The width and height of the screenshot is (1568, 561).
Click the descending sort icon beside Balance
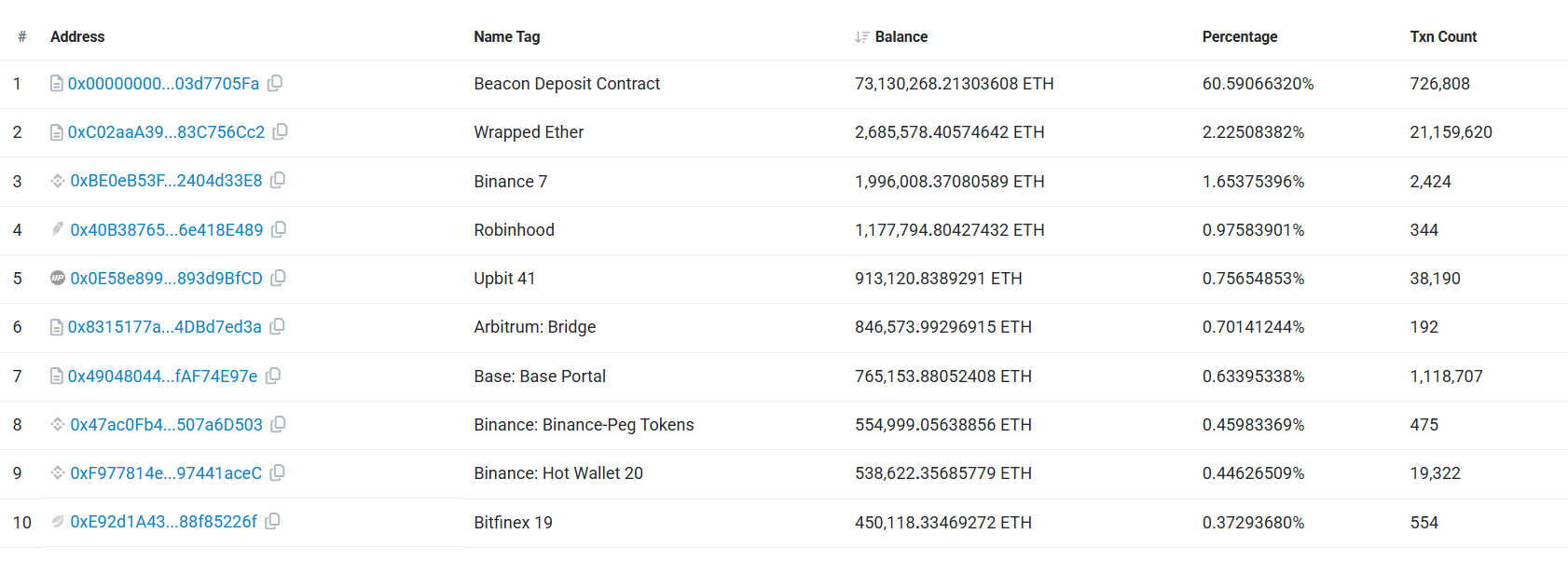[860, 36]
